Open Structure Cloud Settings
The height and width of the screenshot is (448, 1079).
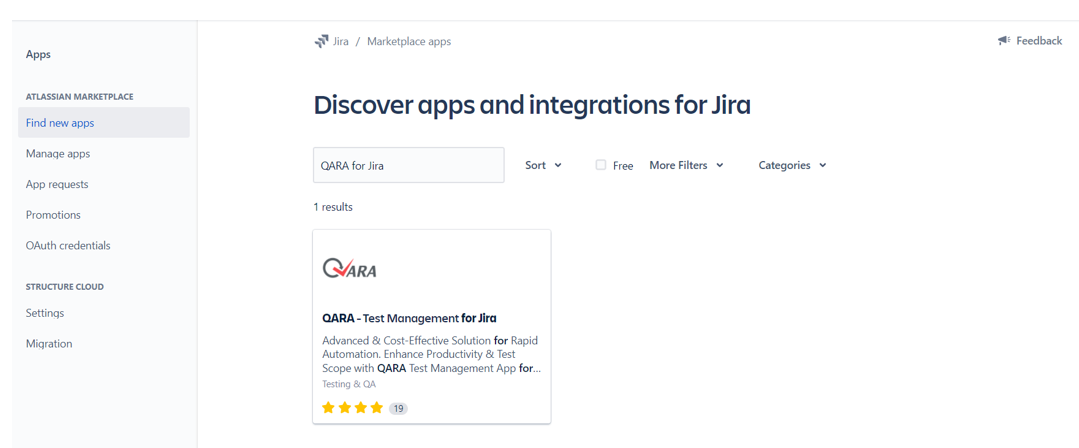click(45, 312)
